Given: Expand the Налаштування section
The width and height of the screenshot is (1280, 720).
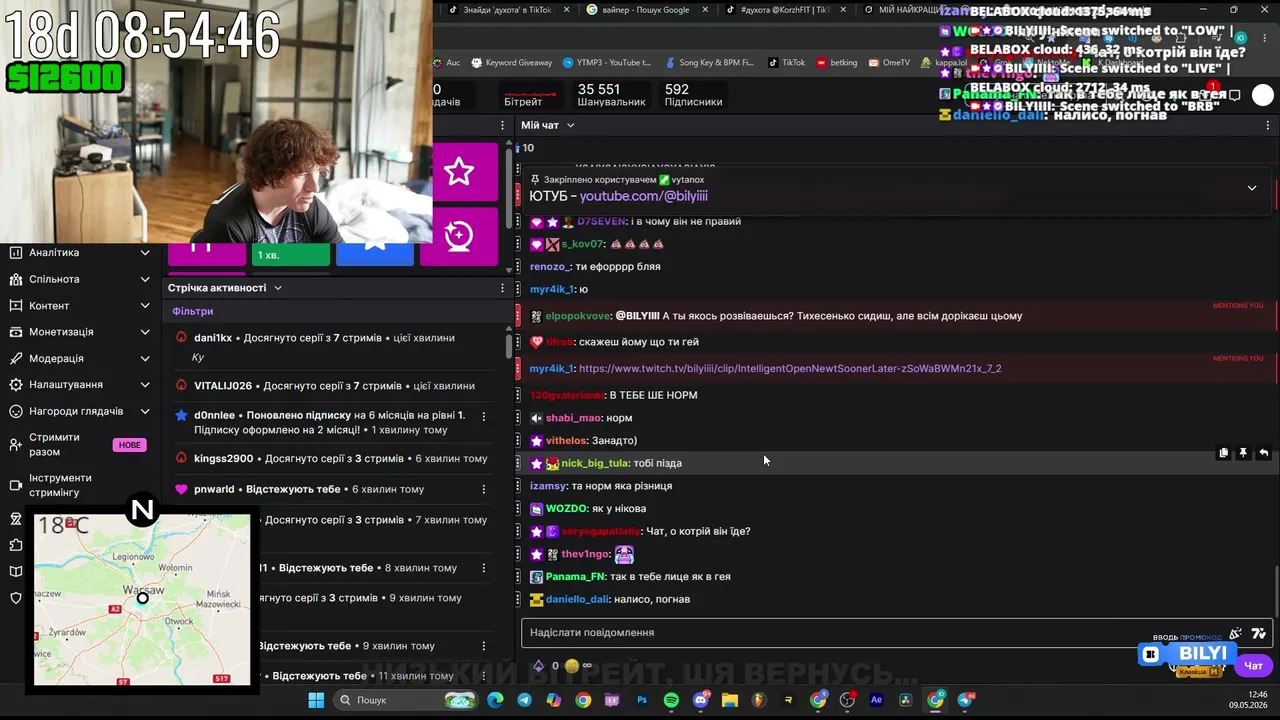Looking at the screenshot, I should (145, 384).
